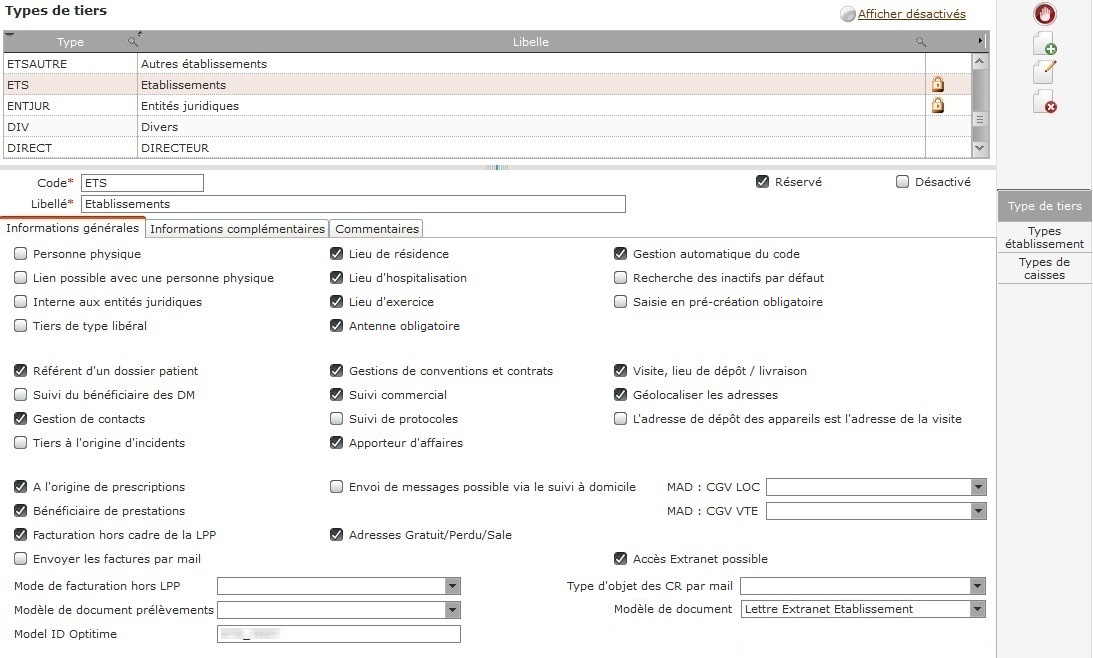Uncheck Accès Extranet possible checkbox
Image resolution: width=1093 pixels, height=658 pixels.
coord(620,559)
